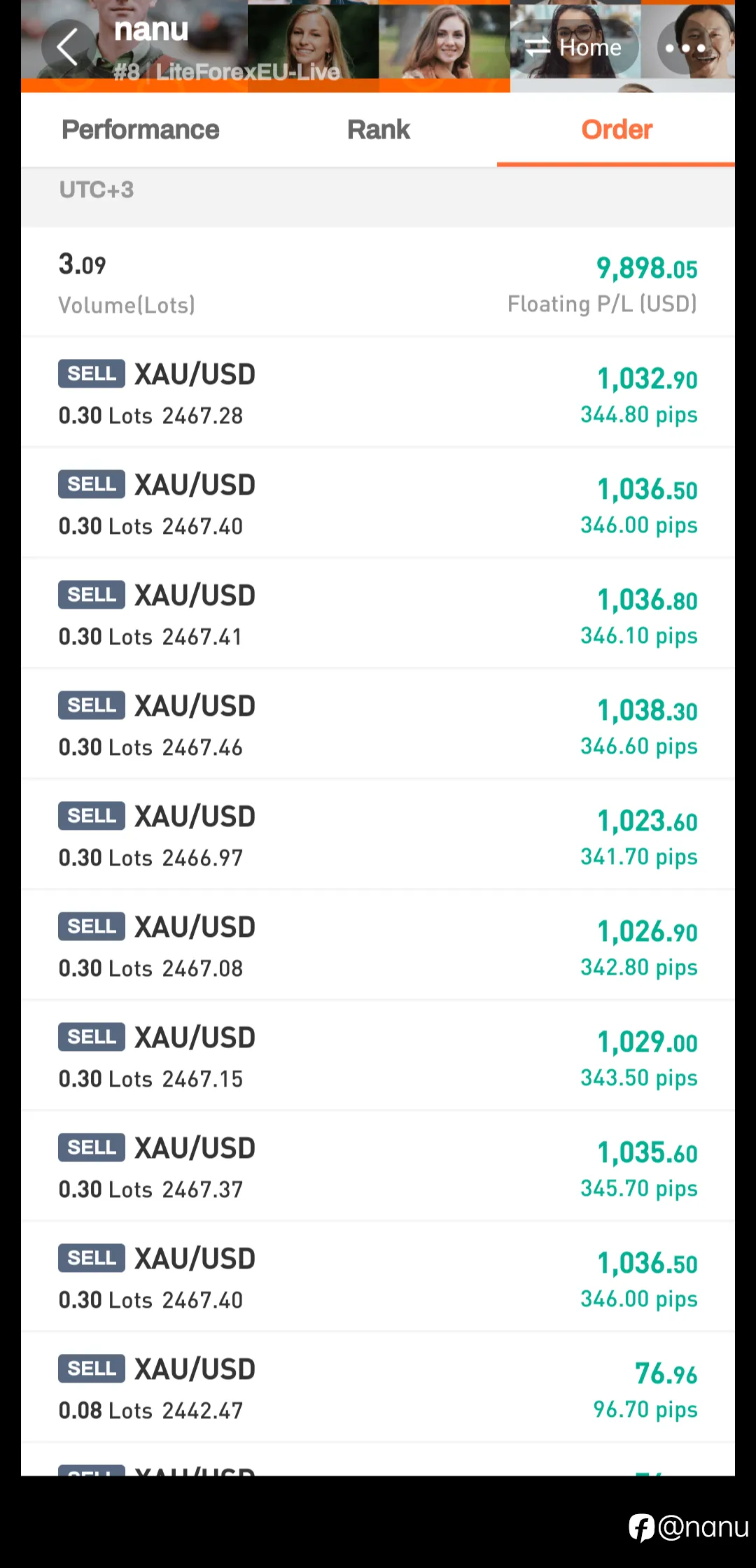Image resolution: width=756 pixels, height=1568 pixels.
Task: Open the SELL order at 2467.08
Action: 378,945
